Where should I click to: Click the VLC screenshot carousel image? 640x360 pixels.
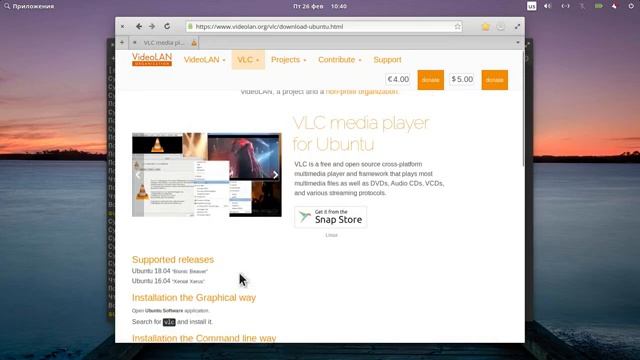pos(207,175)
